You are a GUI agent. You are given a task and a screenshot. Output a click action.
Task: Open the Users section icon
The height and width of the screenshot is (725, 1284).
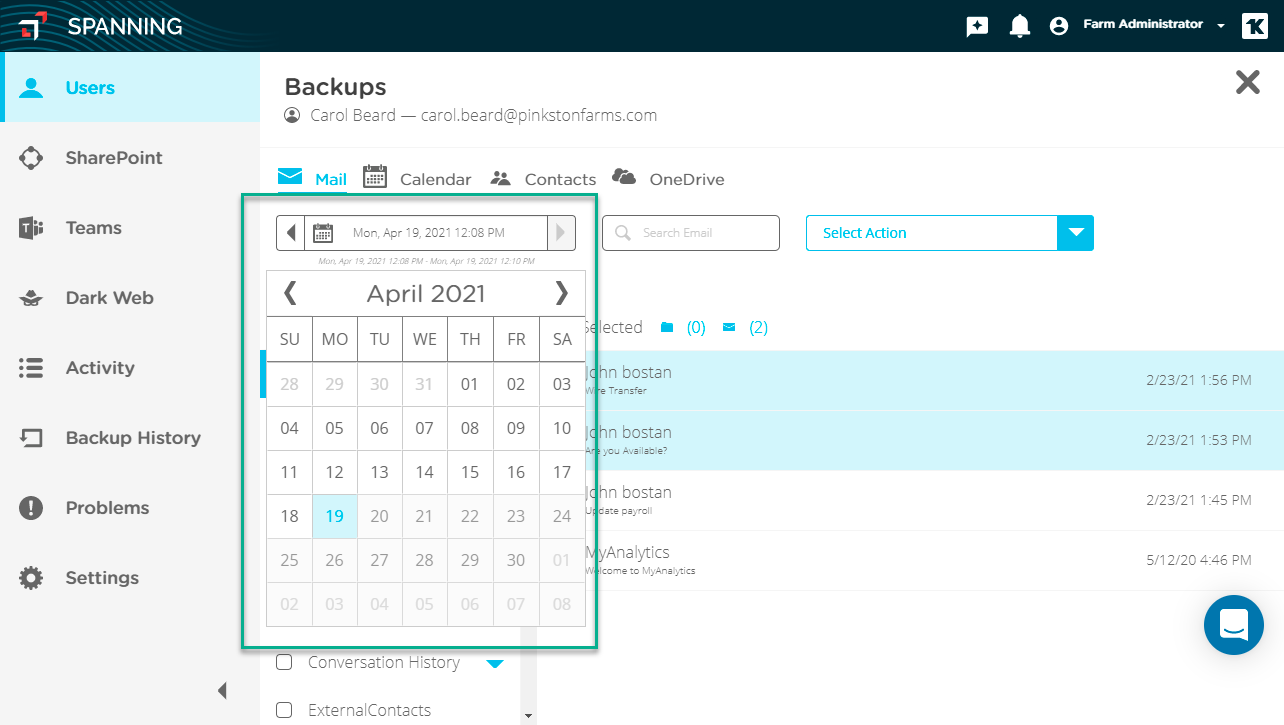[x=32, y=88]
